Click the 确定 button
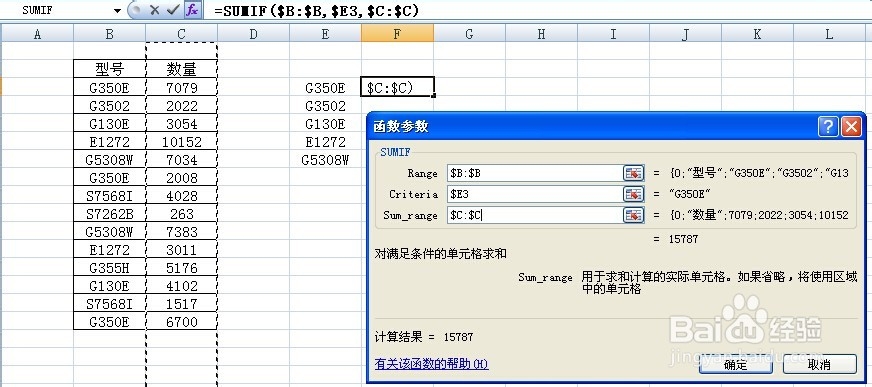The width and height of the screenshot is (872, 387). coord(736,364)
